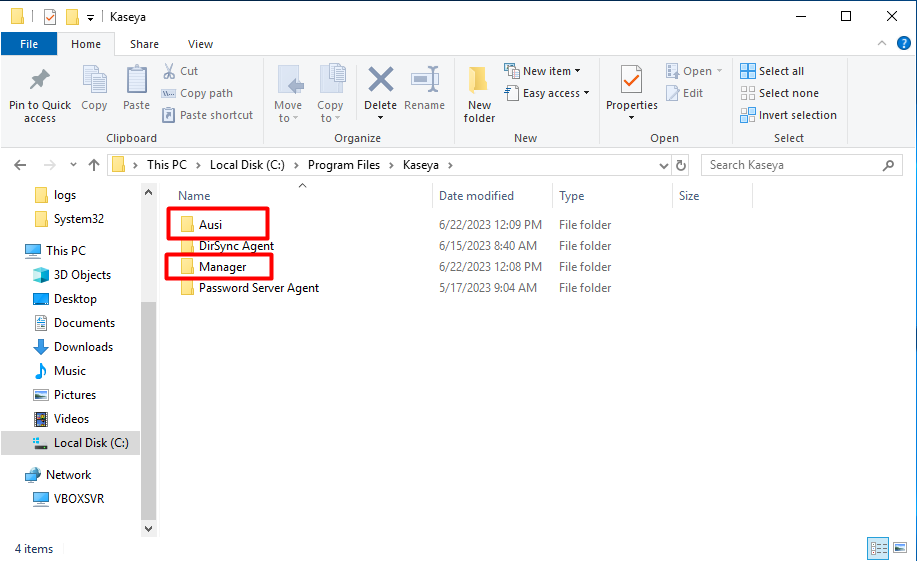The image size is (917, 561).
Task: Open the Copy to menu
Action: click(x=330, y=94)
